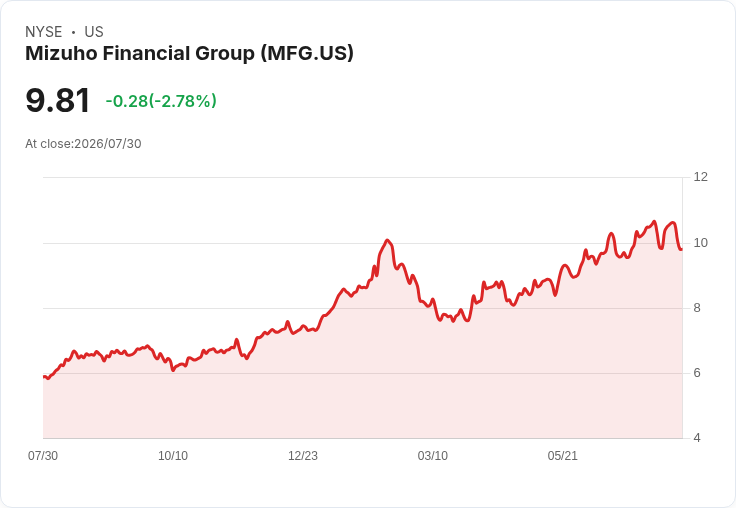Image resolution: width=736 pixels, height=508 pixels.
Task: Select the 07/30 date on the x-axis
Action: [x=43, y=456]
